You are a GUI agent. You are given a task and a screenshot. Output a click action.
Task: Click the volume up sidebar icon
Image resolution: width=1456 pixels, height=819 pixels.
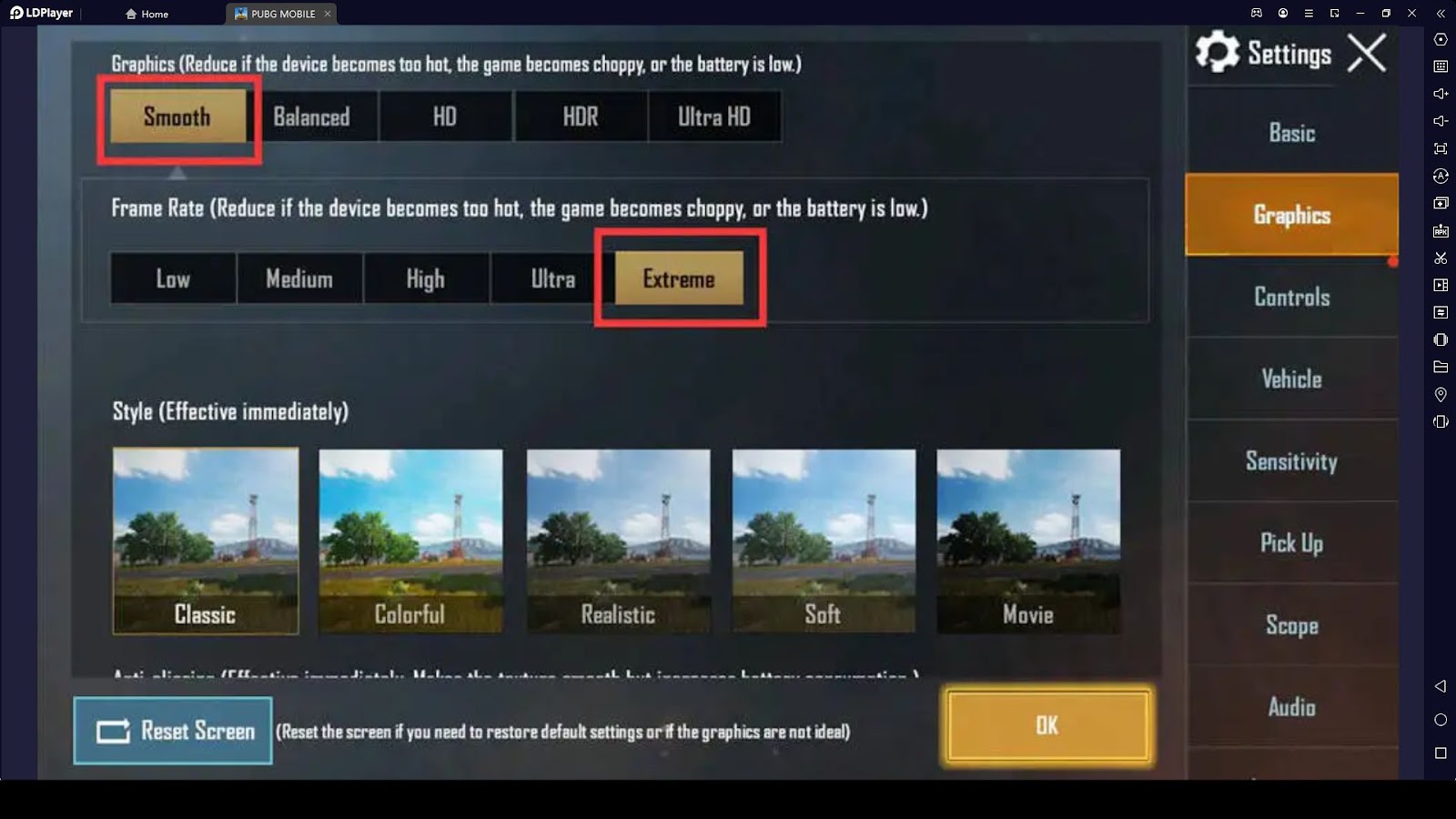click(1441, 94)
